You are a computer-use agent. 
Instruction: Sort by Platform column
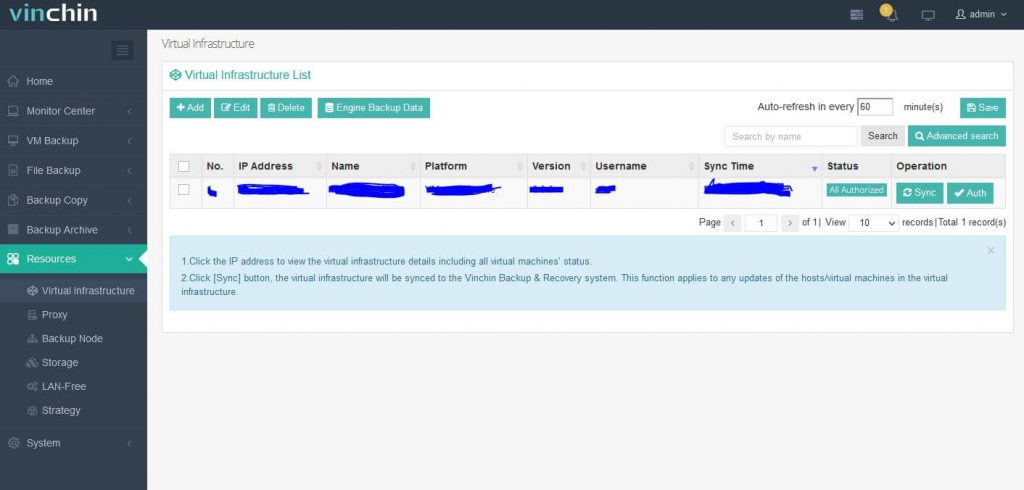(473, 166)
